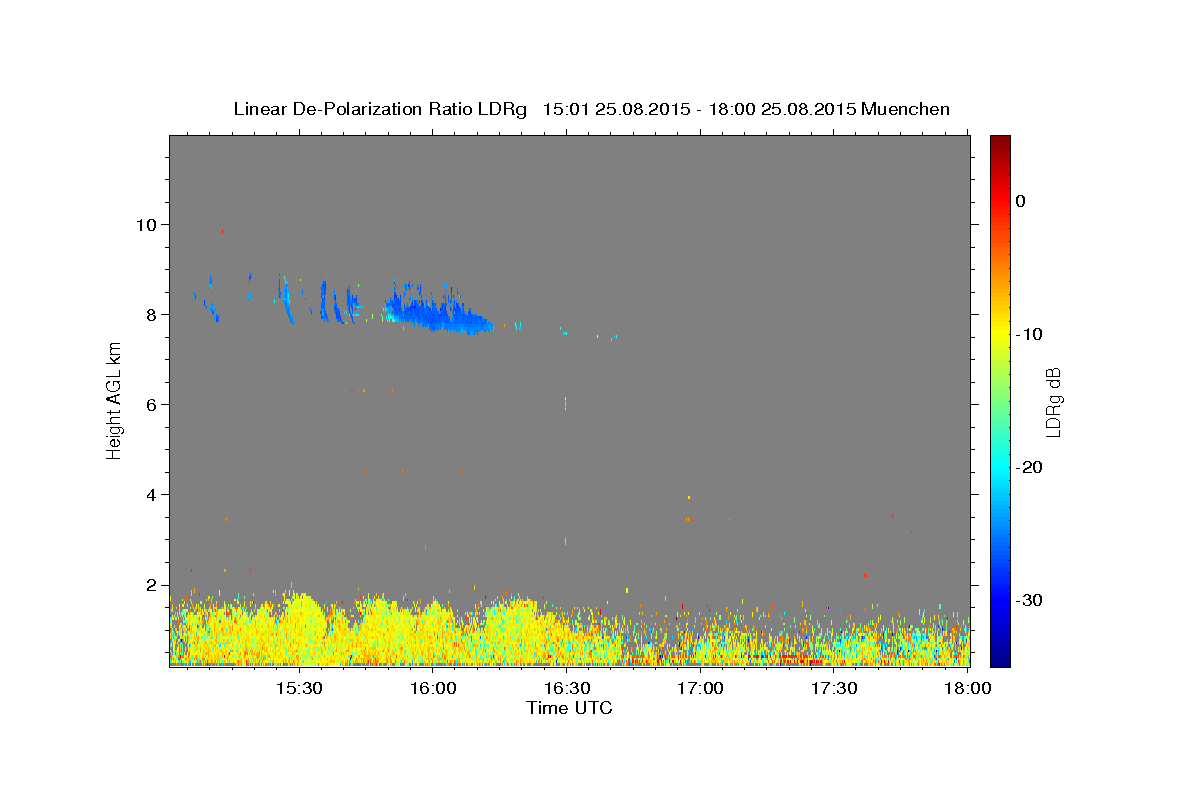1200x800 pixels.
Task: Click the yellow region of the colorbar
Action: click(1000, 330)
